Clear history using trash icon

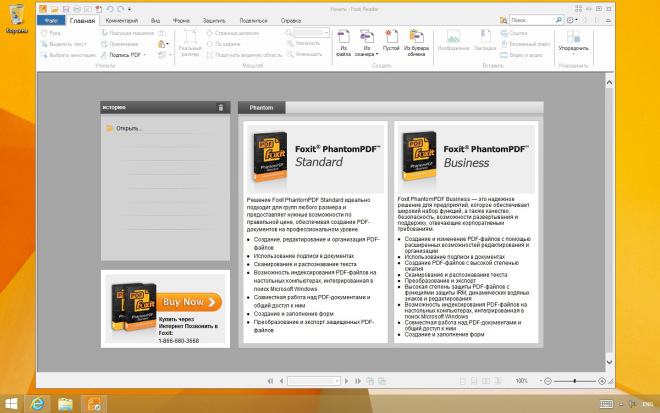tap(221, 107)
